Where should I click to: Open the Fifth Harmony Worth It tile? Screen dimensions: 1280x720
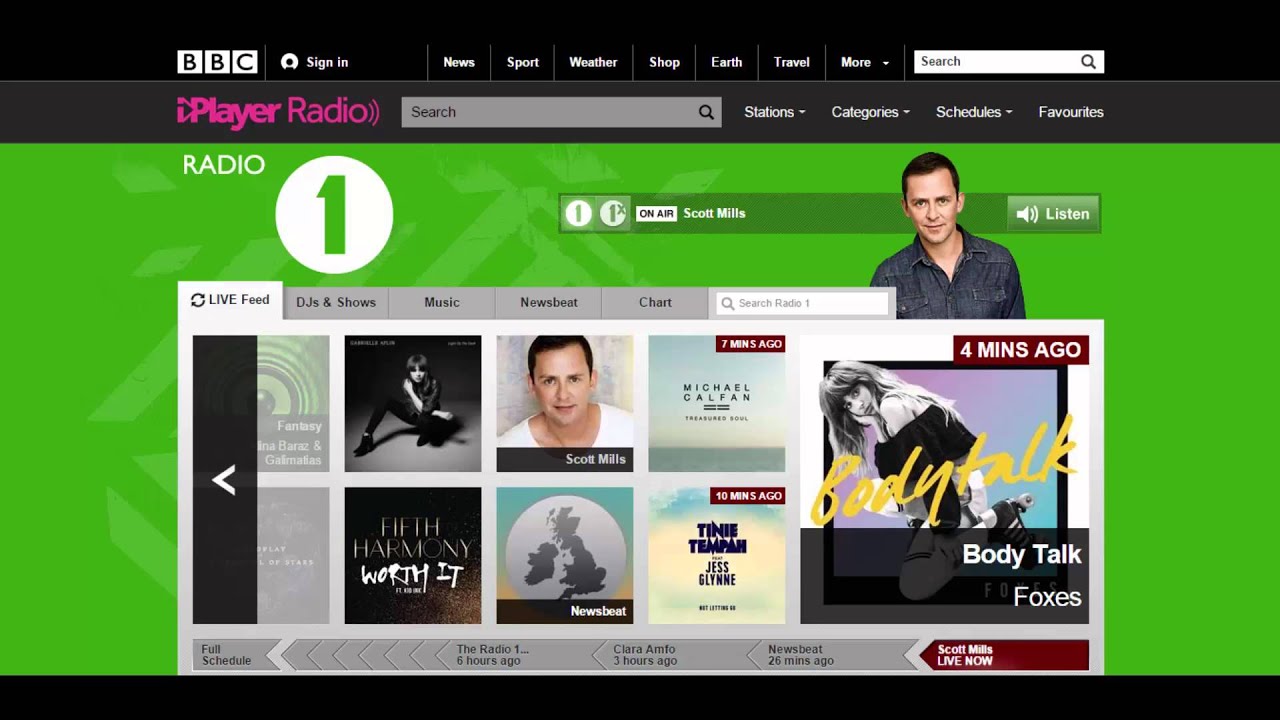coord(413,555)
